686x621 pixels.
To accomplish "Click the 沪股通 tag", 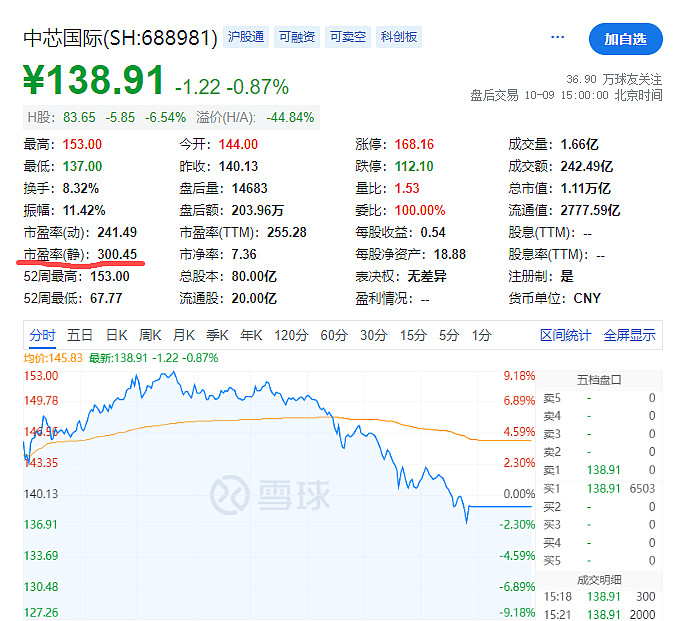I will coord(245,37).
